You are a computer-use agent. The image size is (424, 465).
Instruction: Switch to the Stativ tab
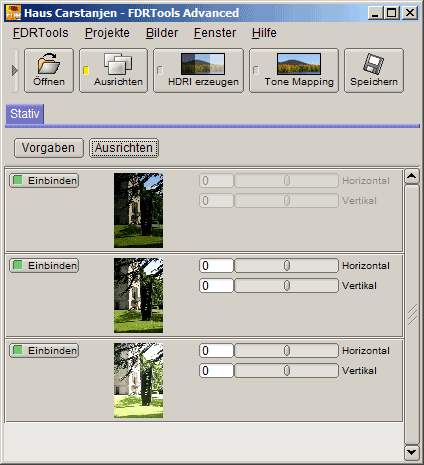25,114
